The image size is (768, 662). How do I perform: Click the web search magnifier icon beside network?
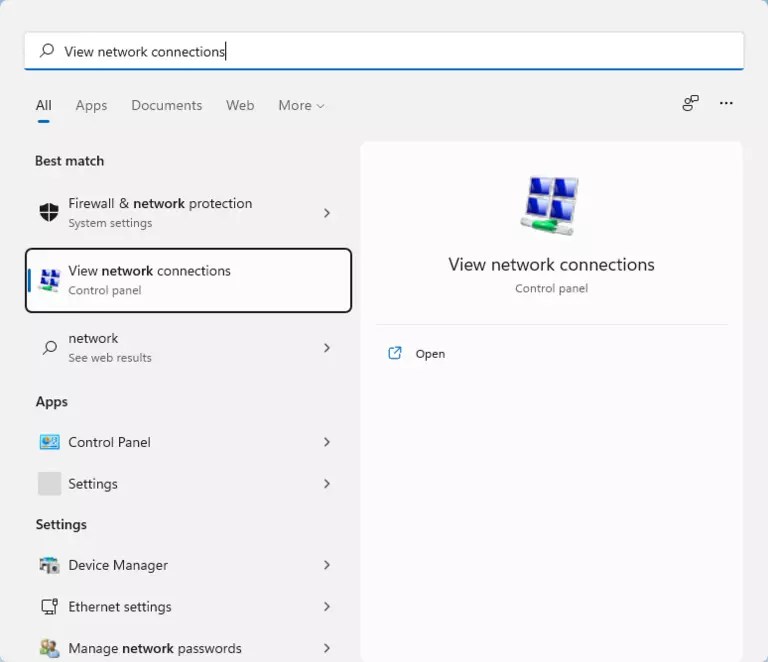click(49, 348)
